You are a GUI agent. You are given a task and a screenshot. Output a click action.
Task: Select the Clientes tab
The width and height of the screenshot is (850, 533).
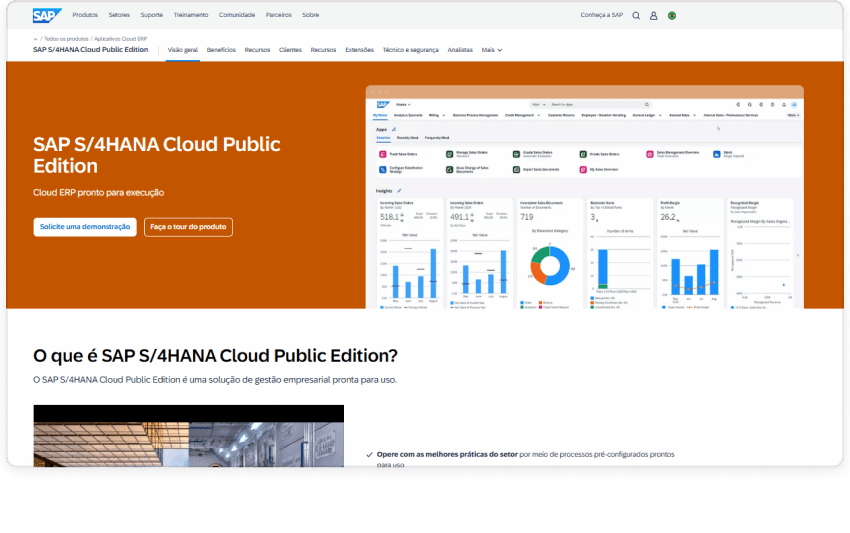point(291,50)
